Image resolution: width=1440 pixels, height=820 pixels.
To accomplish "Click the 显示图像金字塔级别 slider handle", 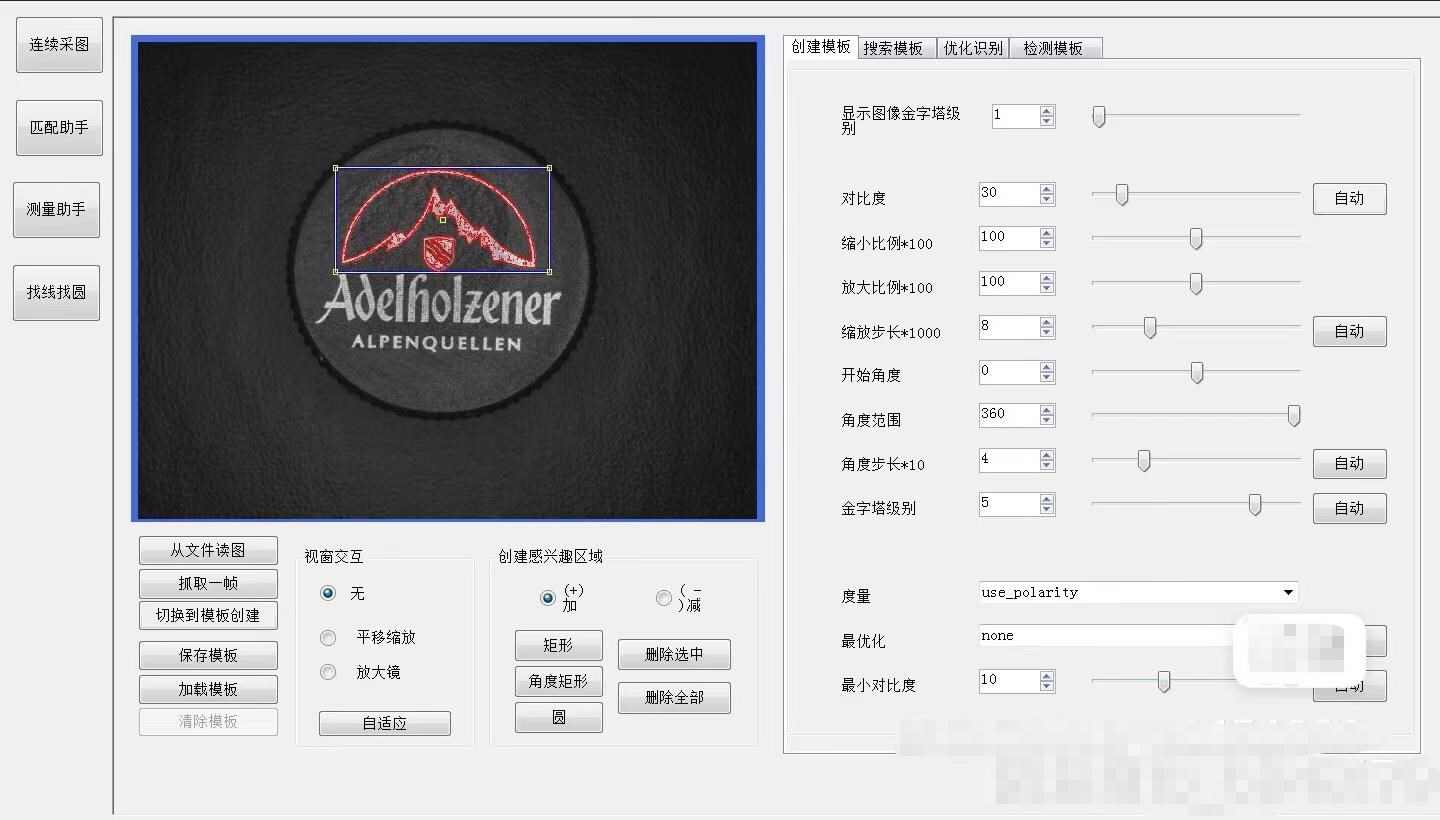I will pyautogui.click(x=1099, y=116).
